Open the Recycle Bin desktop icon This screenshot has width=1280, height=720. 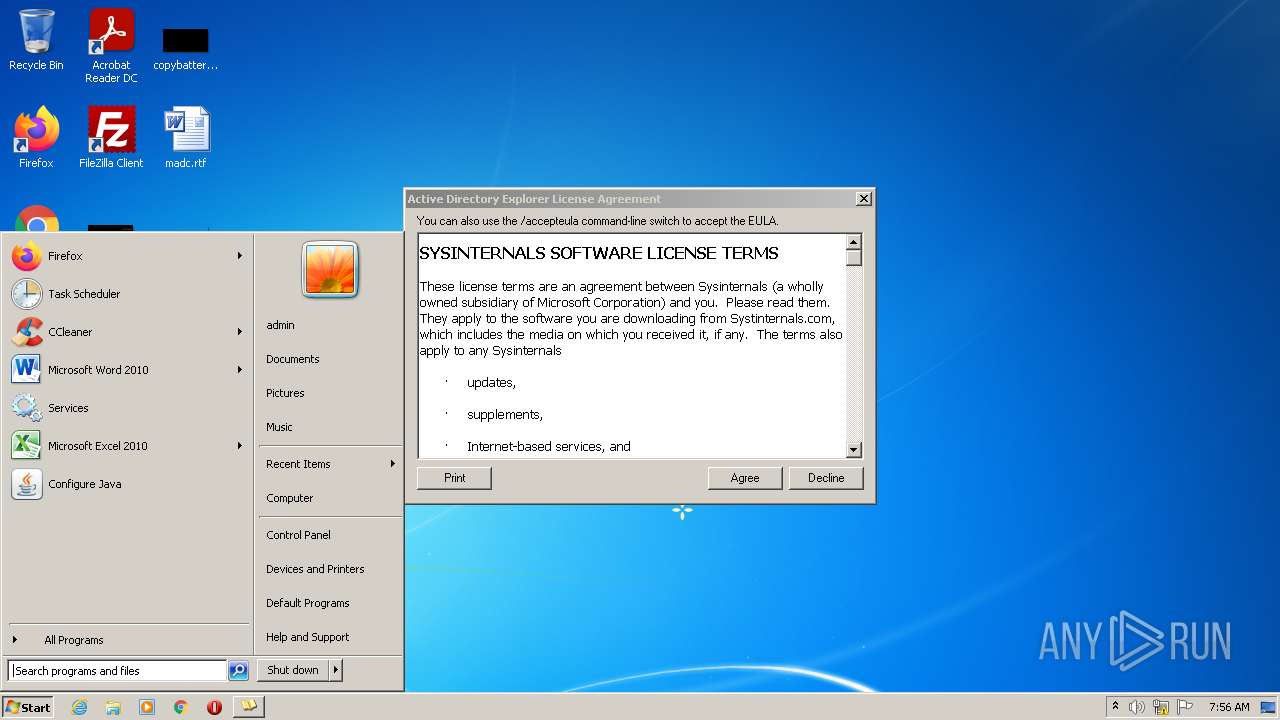coord(36,40)
